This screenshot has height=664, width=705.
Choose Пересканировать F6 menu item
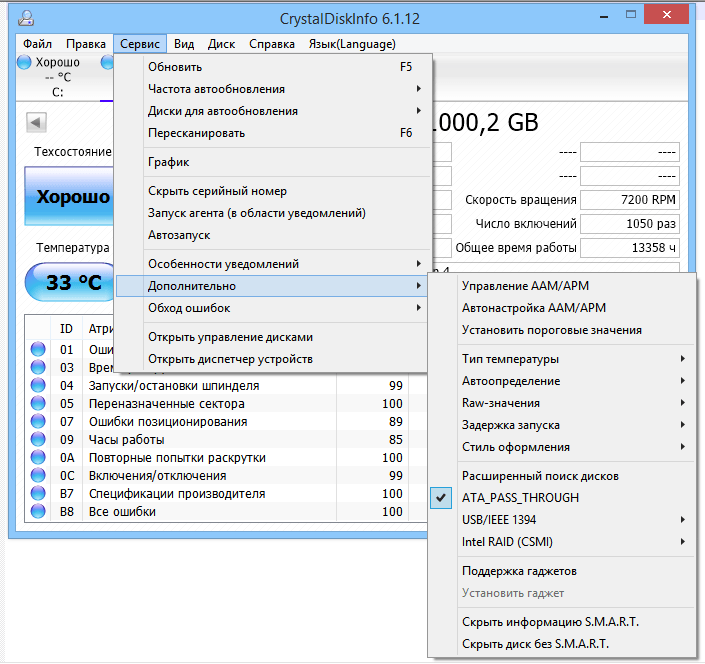[x=271, y=133]
